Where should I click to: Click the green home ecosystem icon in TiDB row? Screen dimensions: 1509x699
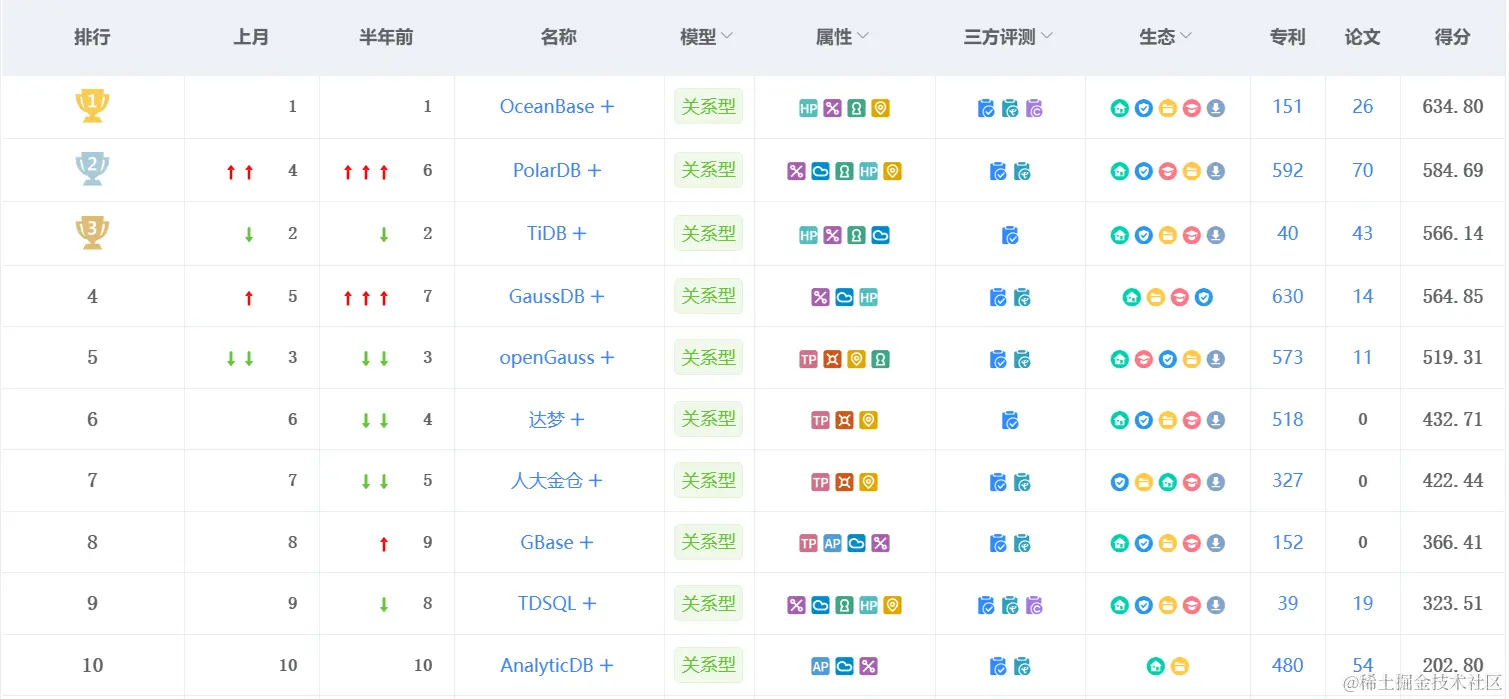[x=1120, y=235]
